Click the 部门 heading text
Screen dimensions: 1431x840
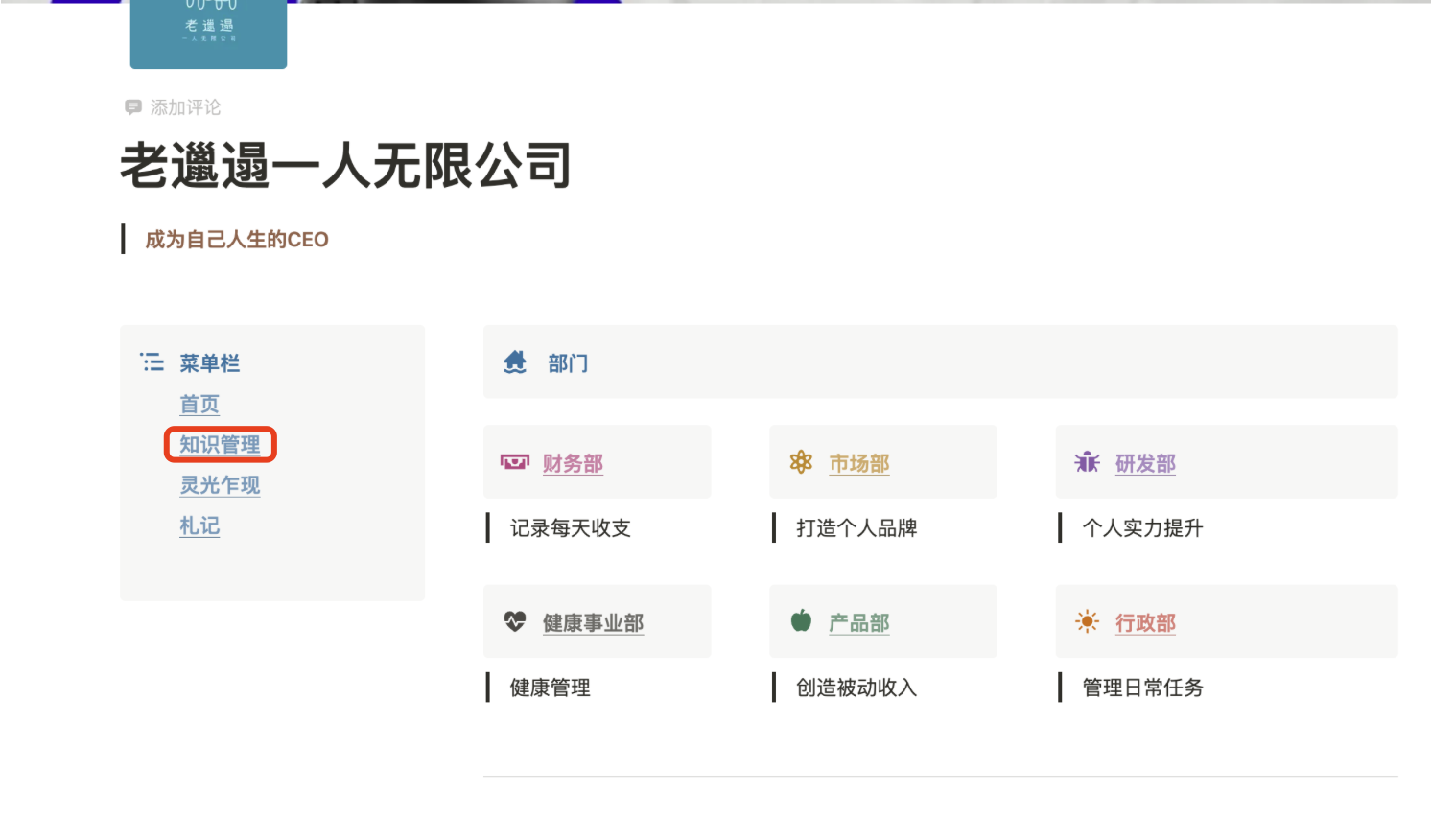568,363
